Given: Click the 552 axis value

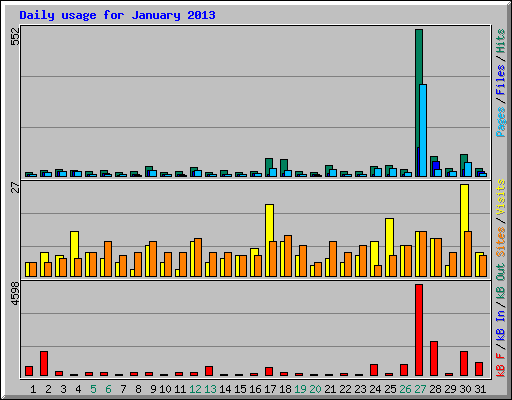Looking at the screenshot, I should (x=16, y=36).
